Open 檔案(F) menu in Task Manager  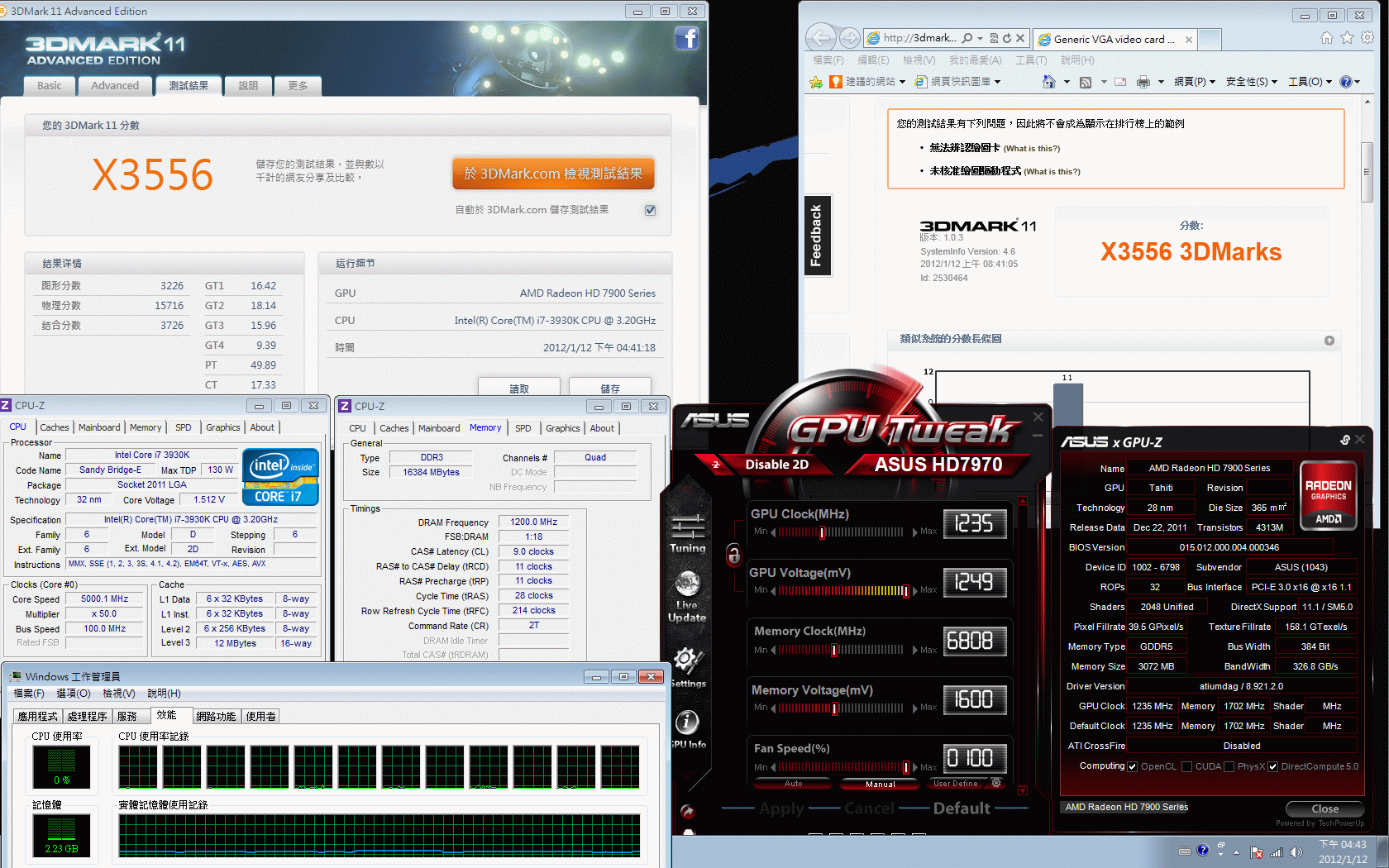point(29,694)
